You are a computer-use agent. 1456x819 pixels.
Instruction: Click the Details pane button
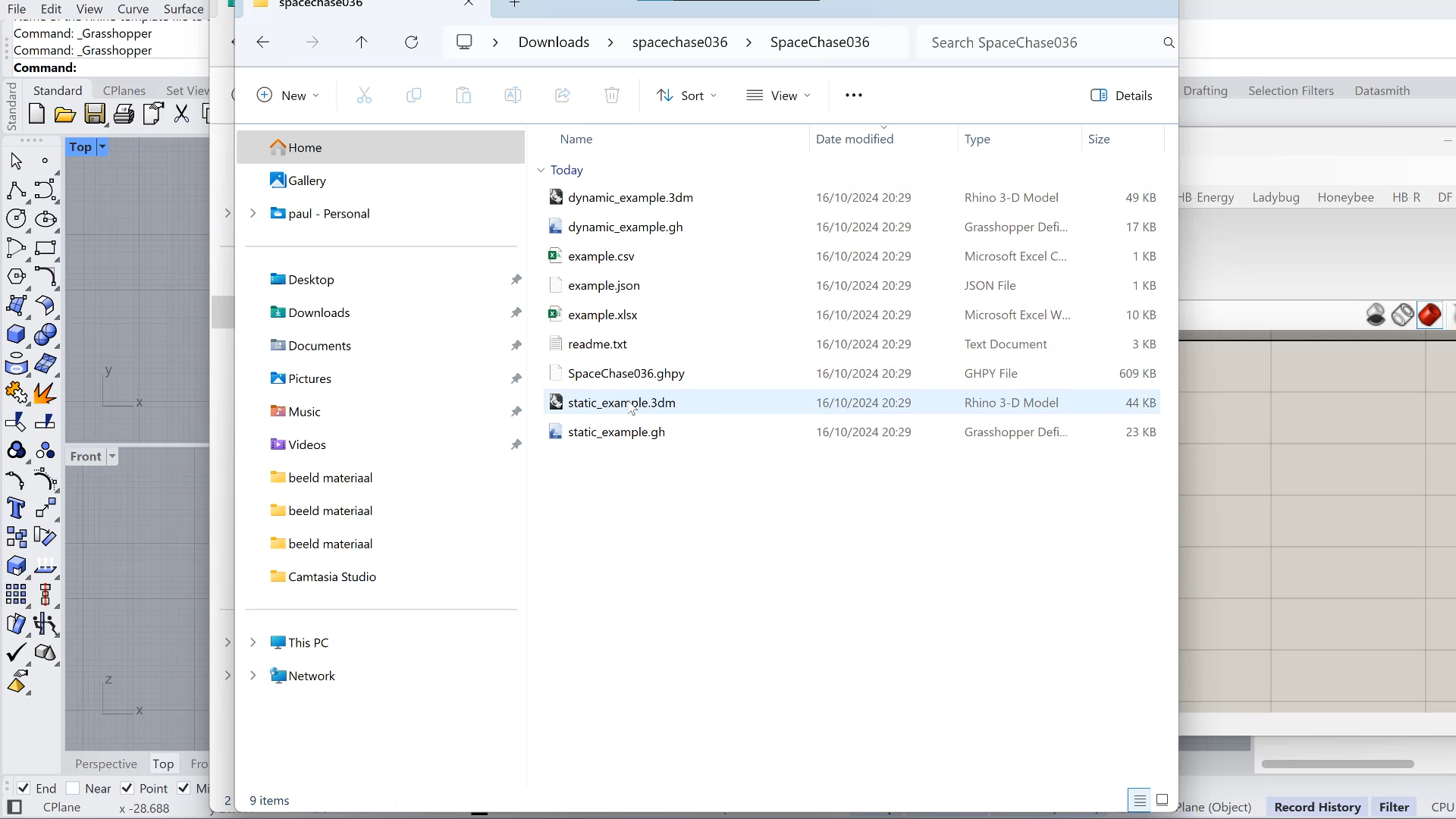tap(1122, 96)
